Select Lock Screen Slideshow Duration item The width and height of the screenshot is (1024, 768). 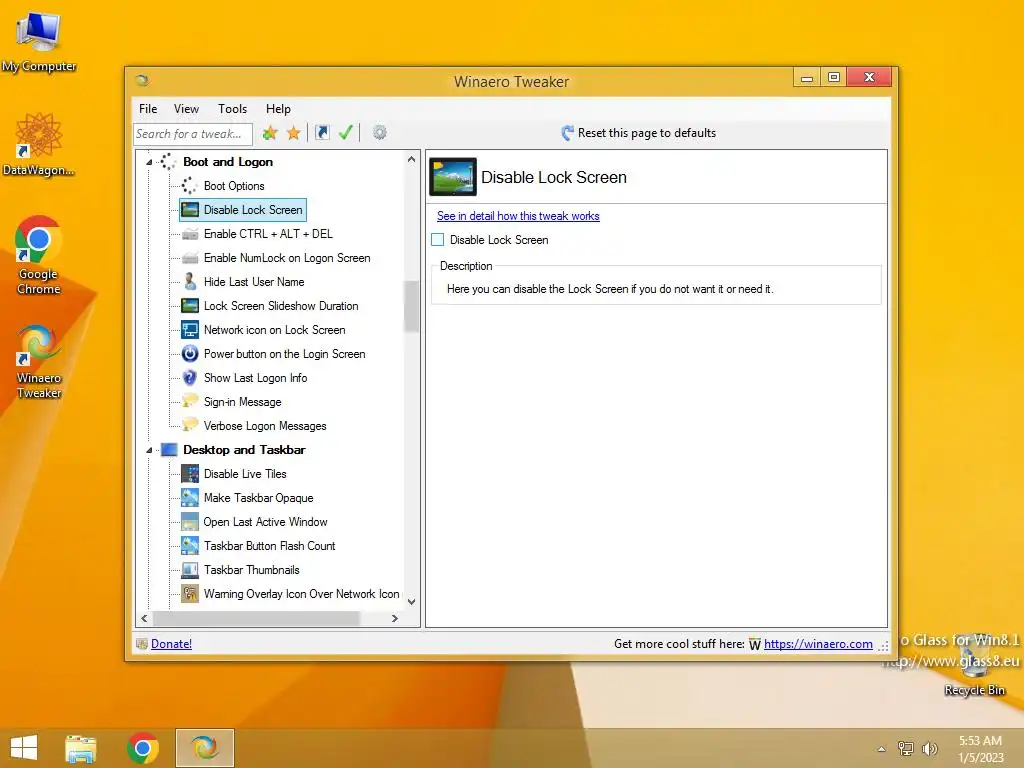(x=281, y=306)
